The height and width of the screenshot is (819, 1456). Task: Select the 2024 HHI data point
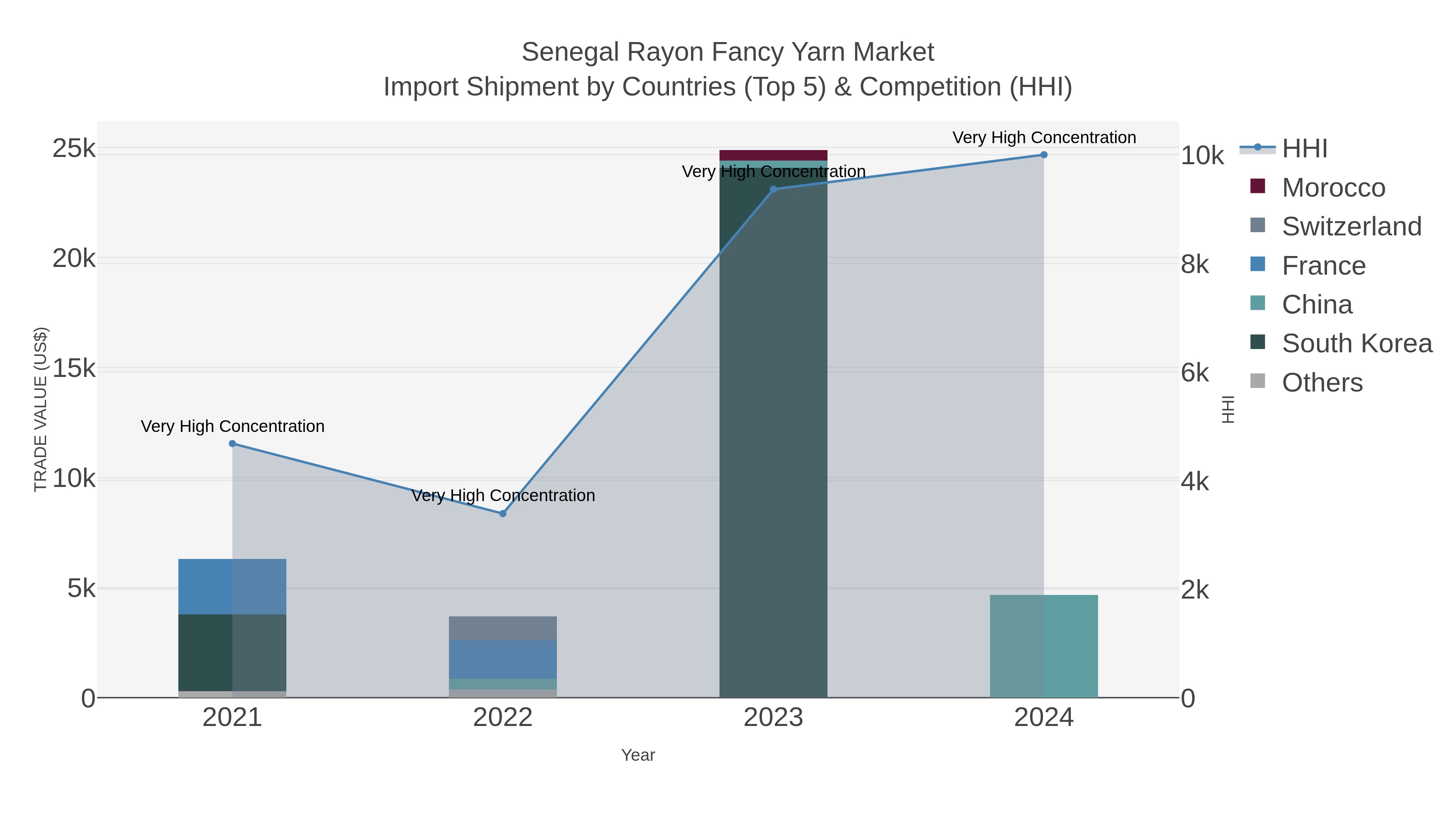tap(1044, 155)
